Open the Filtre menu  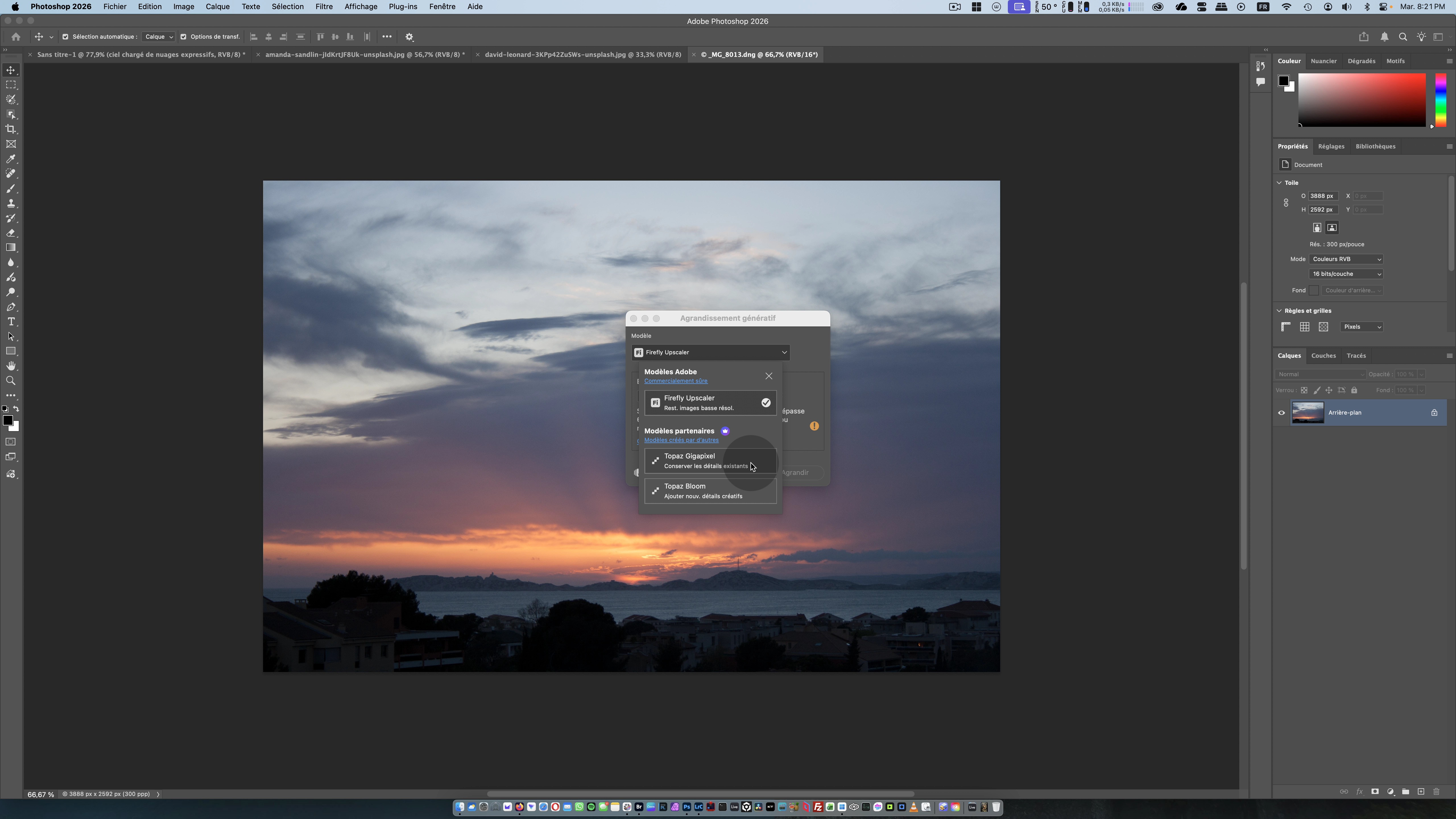click(x=323, y=7)
